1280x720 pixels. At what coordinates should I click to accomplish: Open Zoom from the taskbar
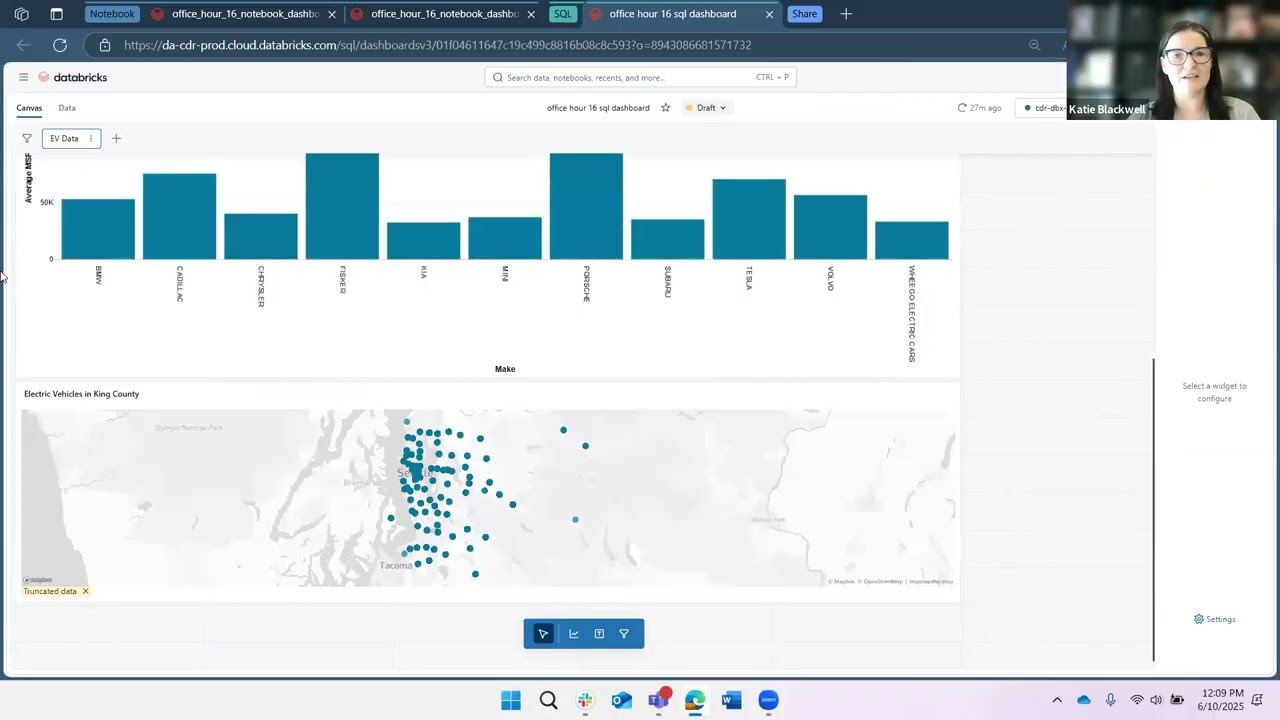click(x=768, y=700)
